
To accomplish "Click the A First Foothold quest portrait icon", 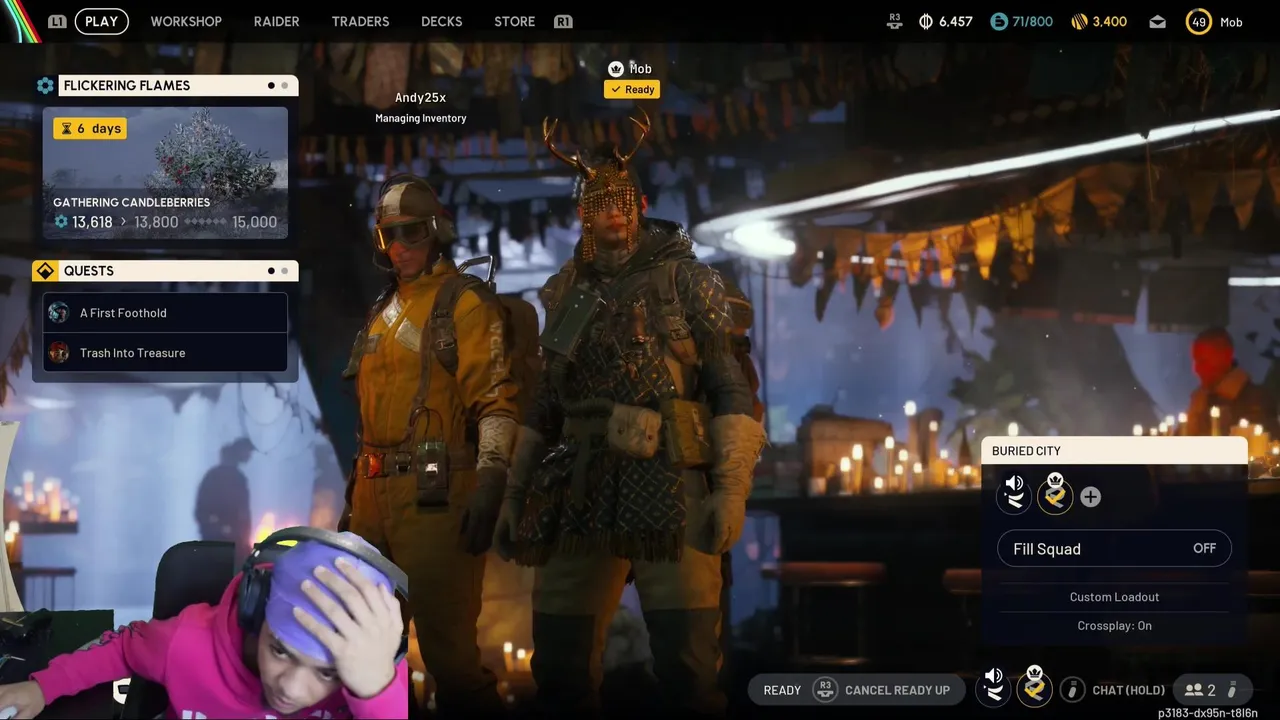I will (59, 313).
